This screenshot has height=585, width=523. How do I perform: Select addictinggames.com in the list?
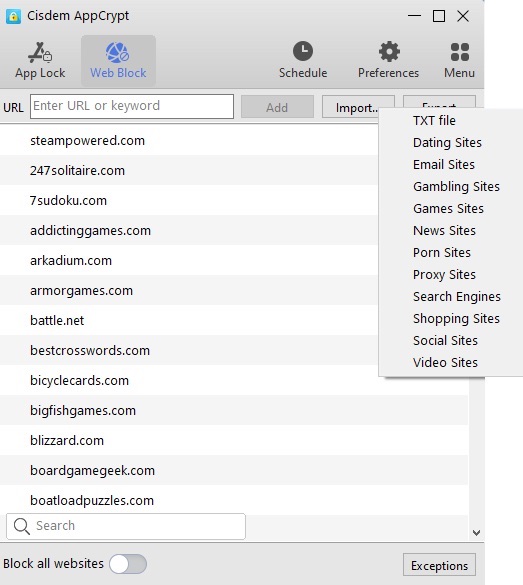click(x=188, y=231)
